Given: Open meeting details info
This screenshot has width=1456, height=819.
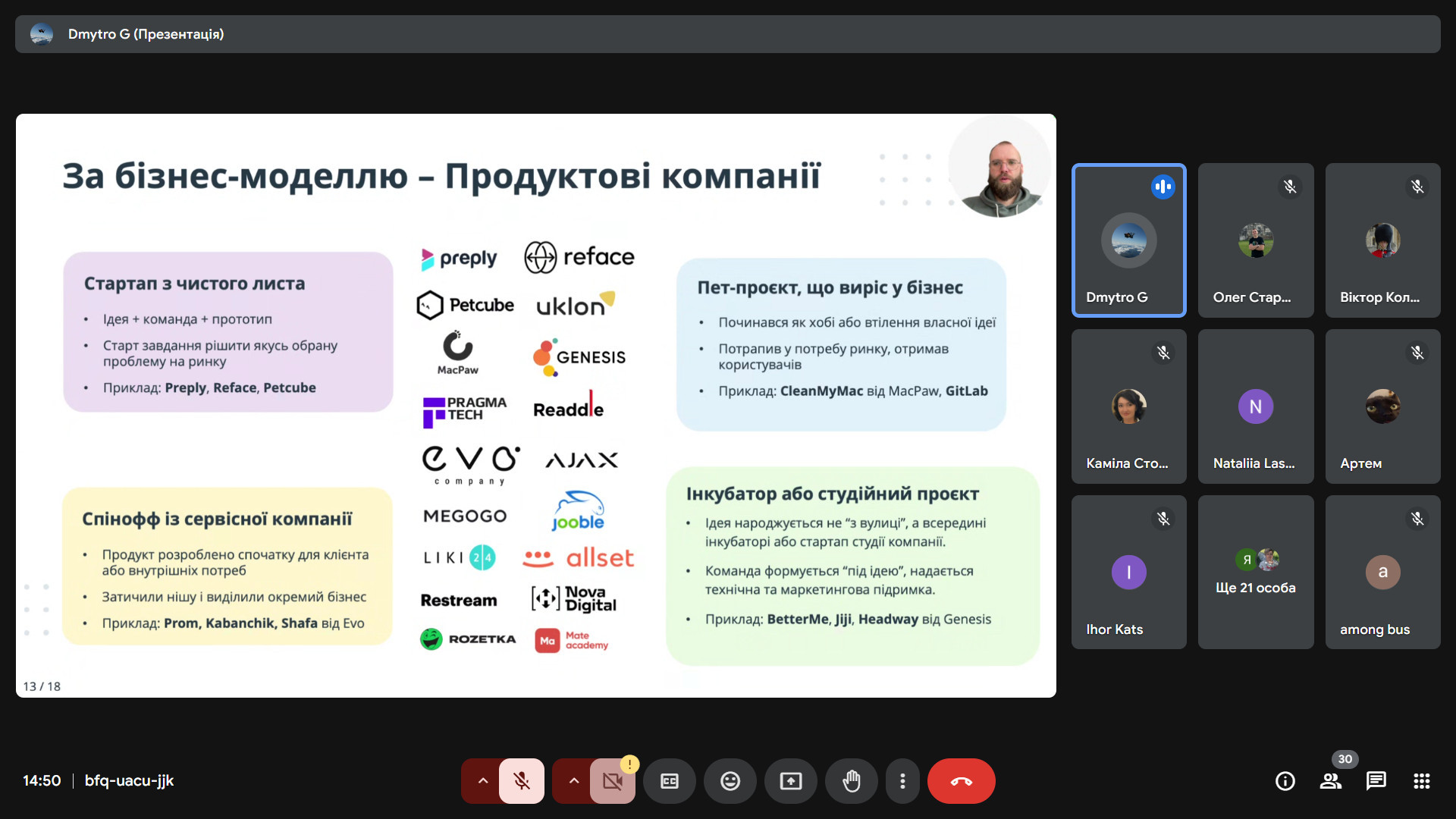Looking at the screenshot, I should point(1285,781).
